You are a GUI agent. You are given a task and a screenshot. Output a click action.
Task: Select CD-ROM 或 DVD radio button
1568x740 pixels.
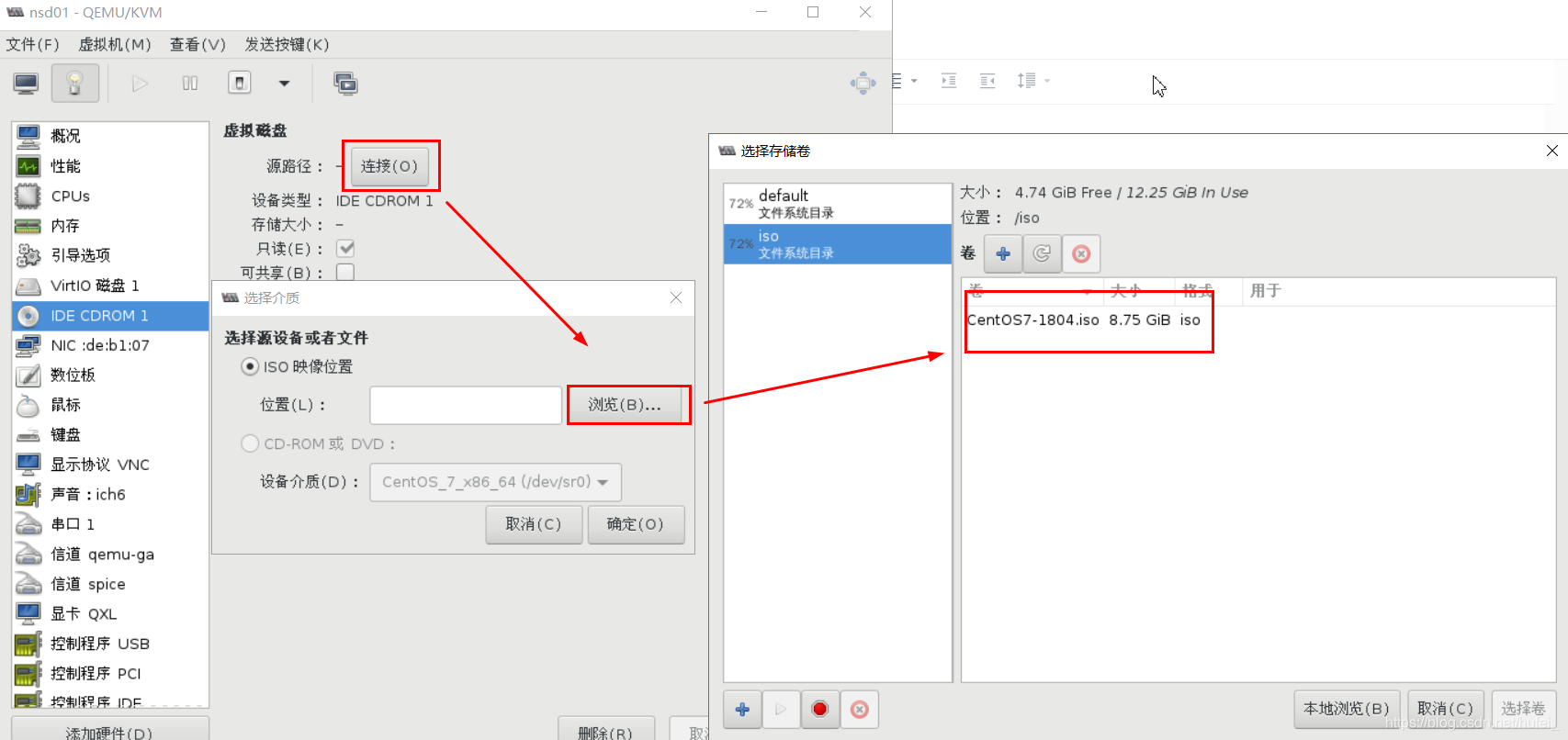[250, 443]
